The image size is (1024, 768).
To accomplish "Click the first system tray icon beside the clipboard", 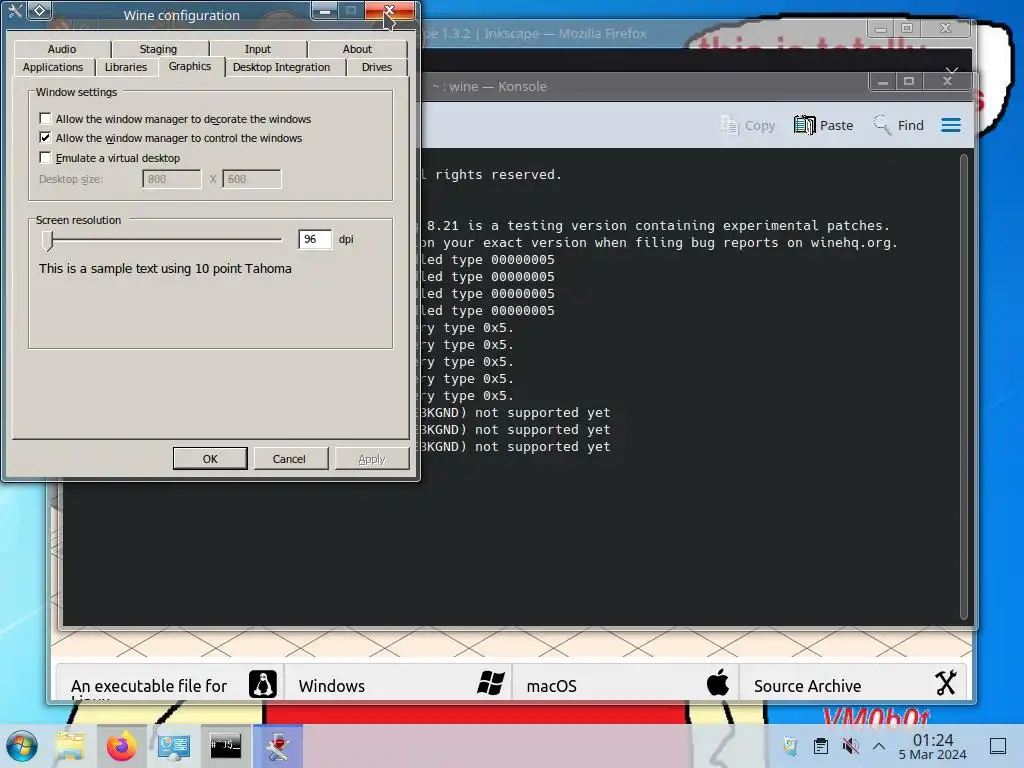I will (x=791, y=745).
